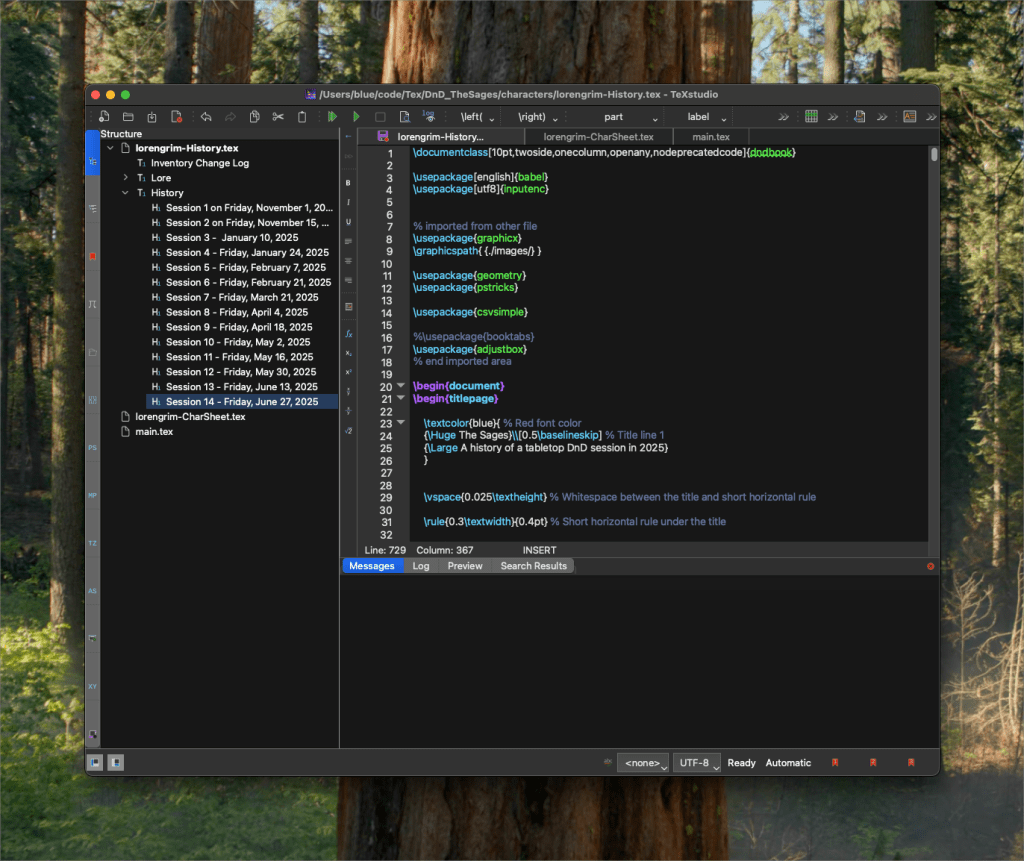Click the Build & View double-arrow icon
This screenshot has height=861, width=1024.
click(x=332, y=117)
